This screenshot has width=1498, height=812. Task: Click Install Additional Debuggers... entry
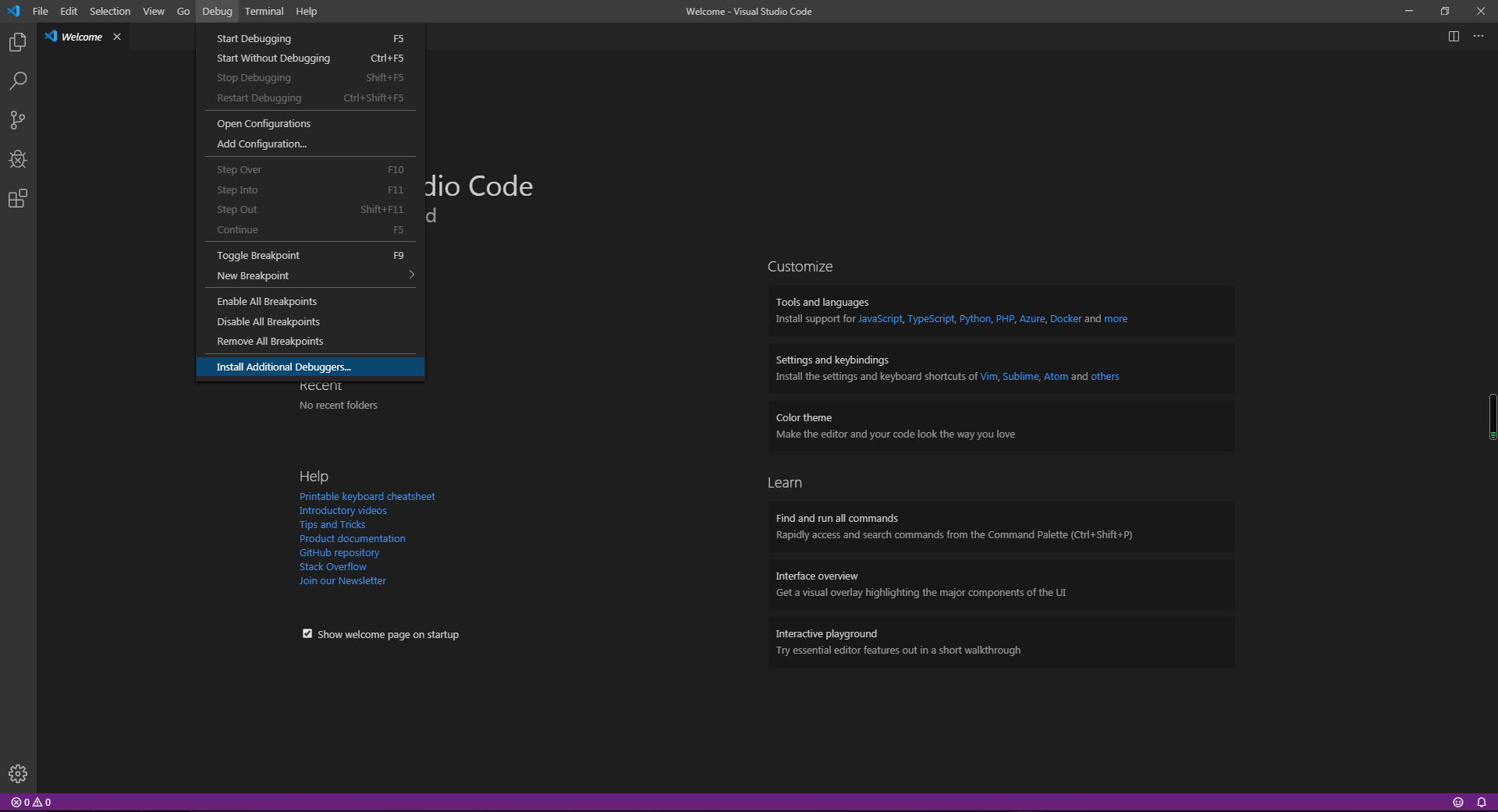[311, 367]
